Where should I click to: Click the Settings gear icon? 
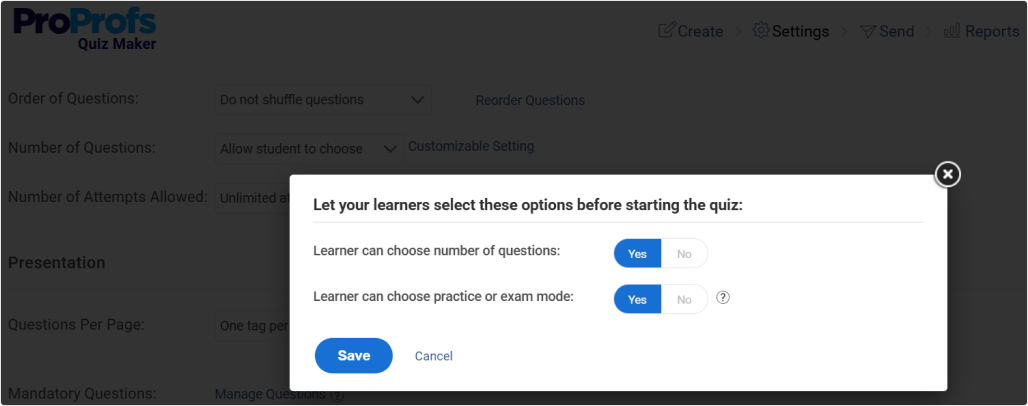[761, 31]
